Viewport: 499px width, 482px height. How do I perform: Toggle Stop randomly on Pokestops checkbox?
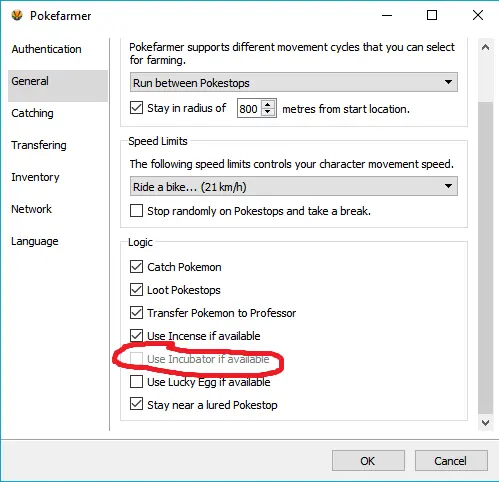(x=136, y=211)
